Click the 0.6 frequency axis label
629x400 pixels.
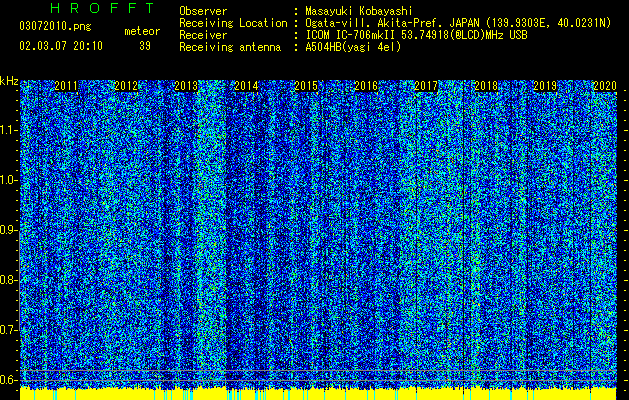(9, 380)
